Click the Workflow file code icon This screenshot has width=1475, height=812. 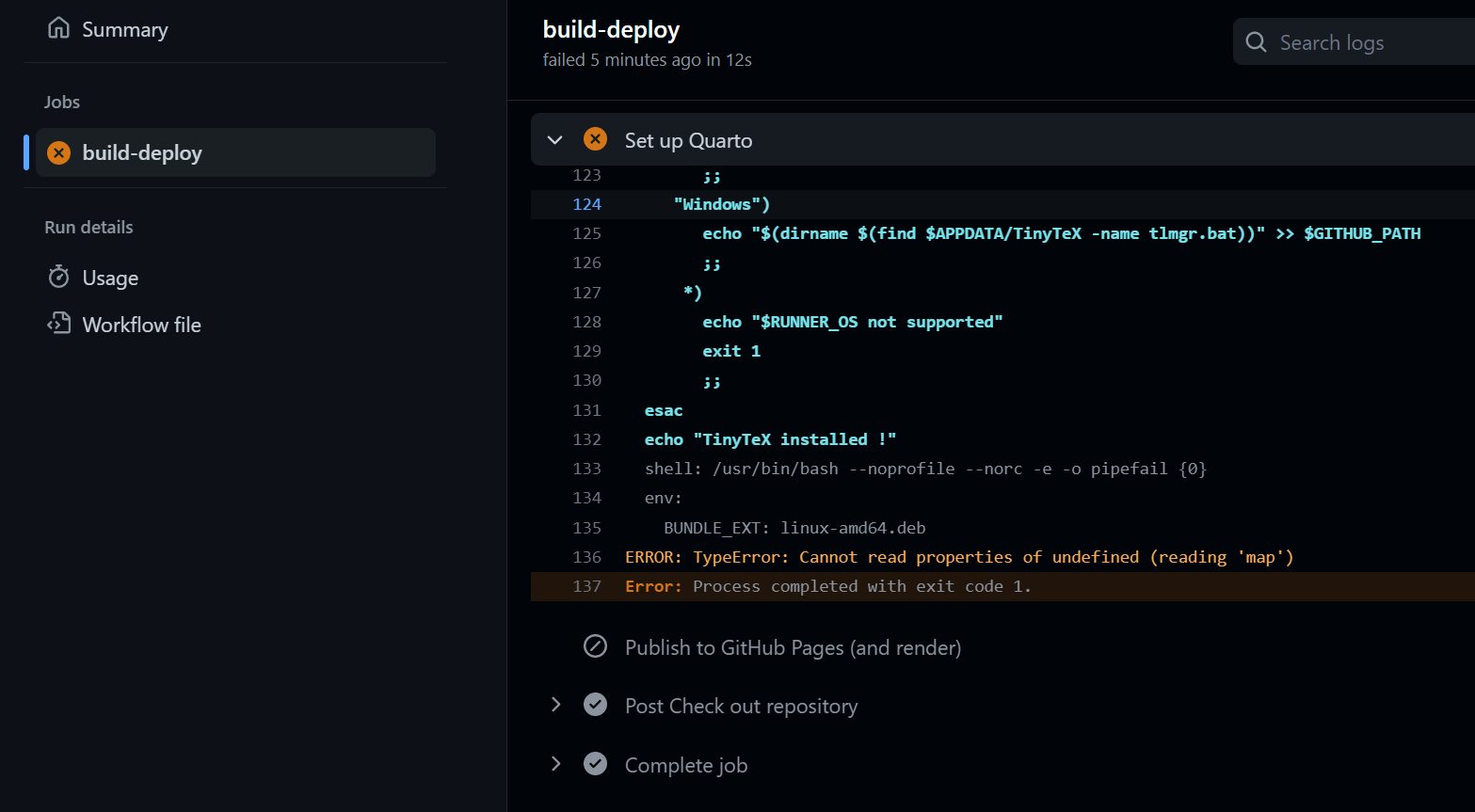[x=58, y=324]
